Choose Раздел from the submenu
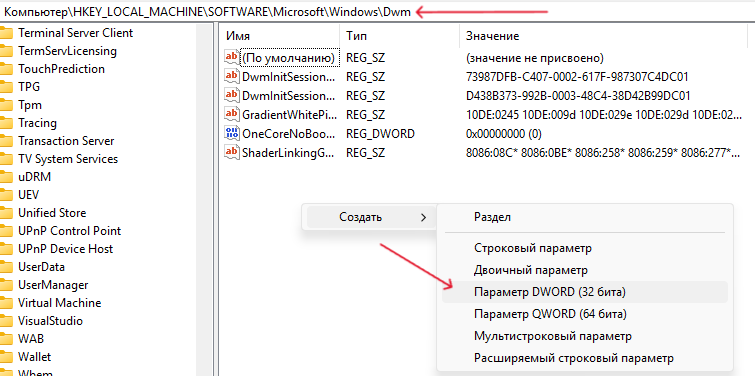The width and height of the screenshot is (755, 376). coord(585,217)
